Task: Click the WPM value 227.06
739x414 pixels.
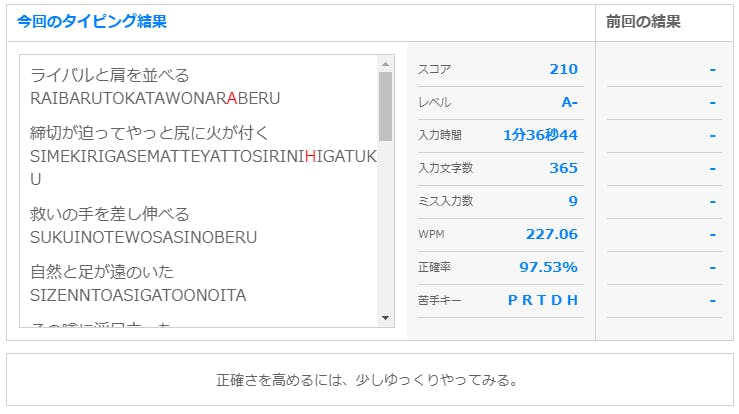Action: (x=551, y=234)
